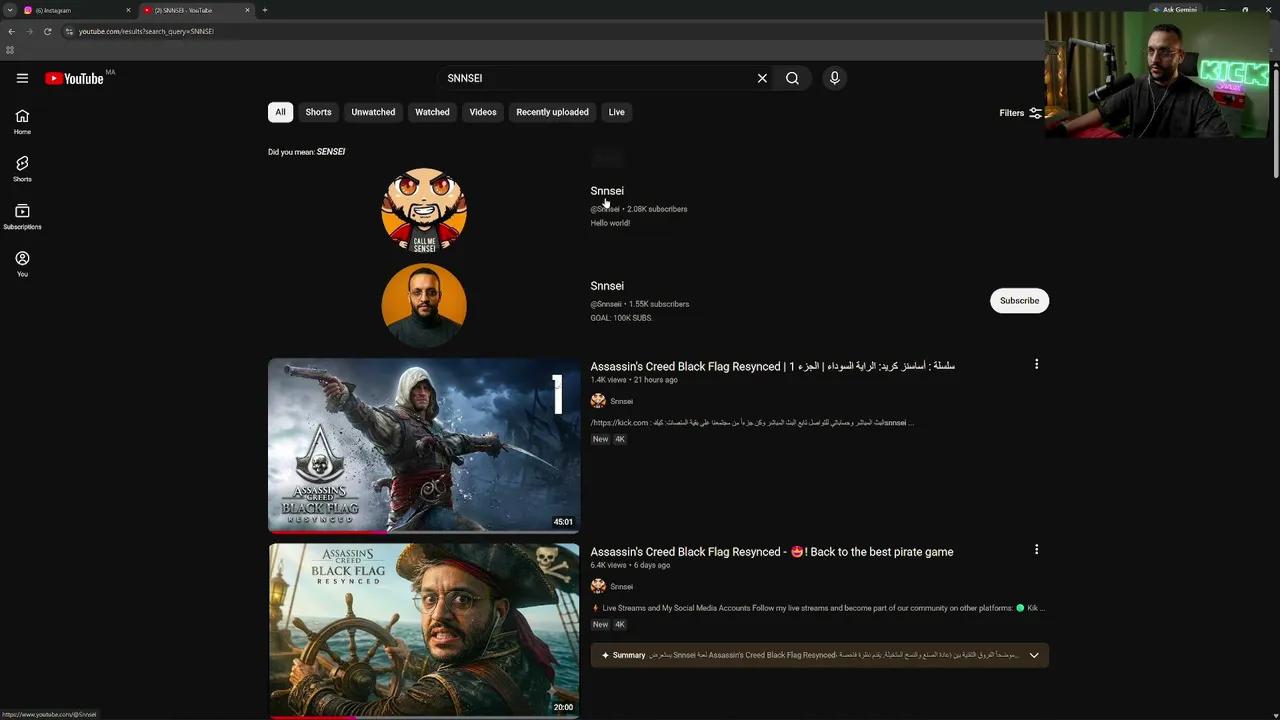Play the 45:01 Black Flag thumbnail
Viewport: 1280px width, 720px height.
tap(424, 446)
